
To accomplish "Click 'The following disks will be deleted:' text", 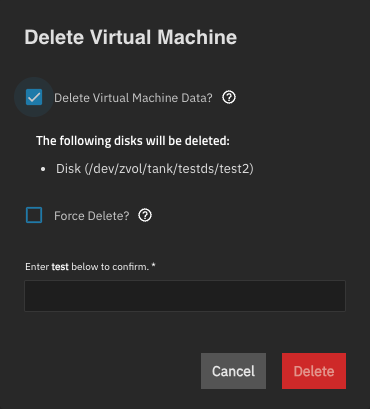I will tap(133, 141).
